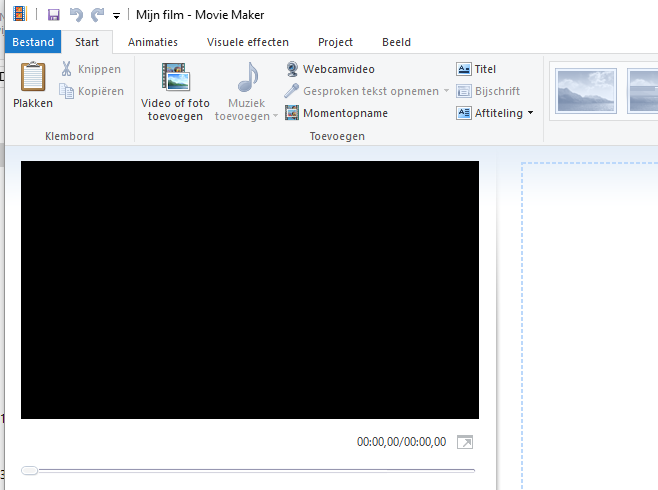Click the Momentopname snapshot icon
The width and height of the screenshot is (658, 490).
[x=292, y=113]
